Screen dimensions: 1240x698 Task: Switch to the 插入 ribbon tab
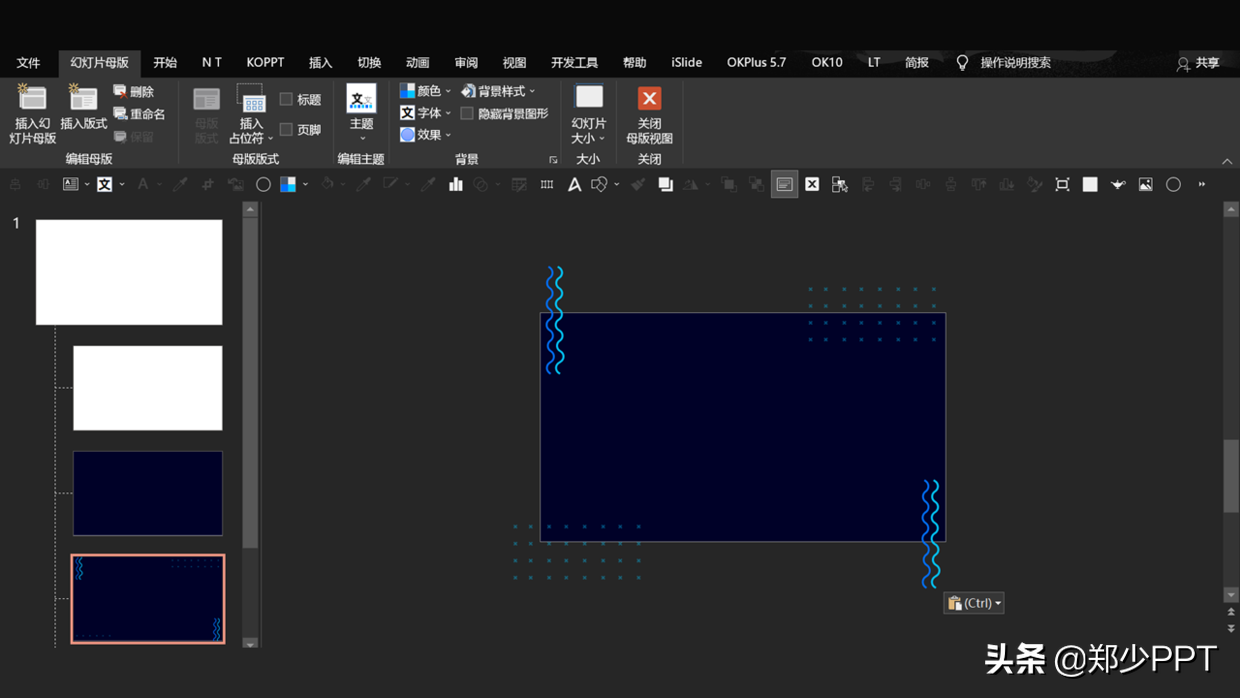320,62
